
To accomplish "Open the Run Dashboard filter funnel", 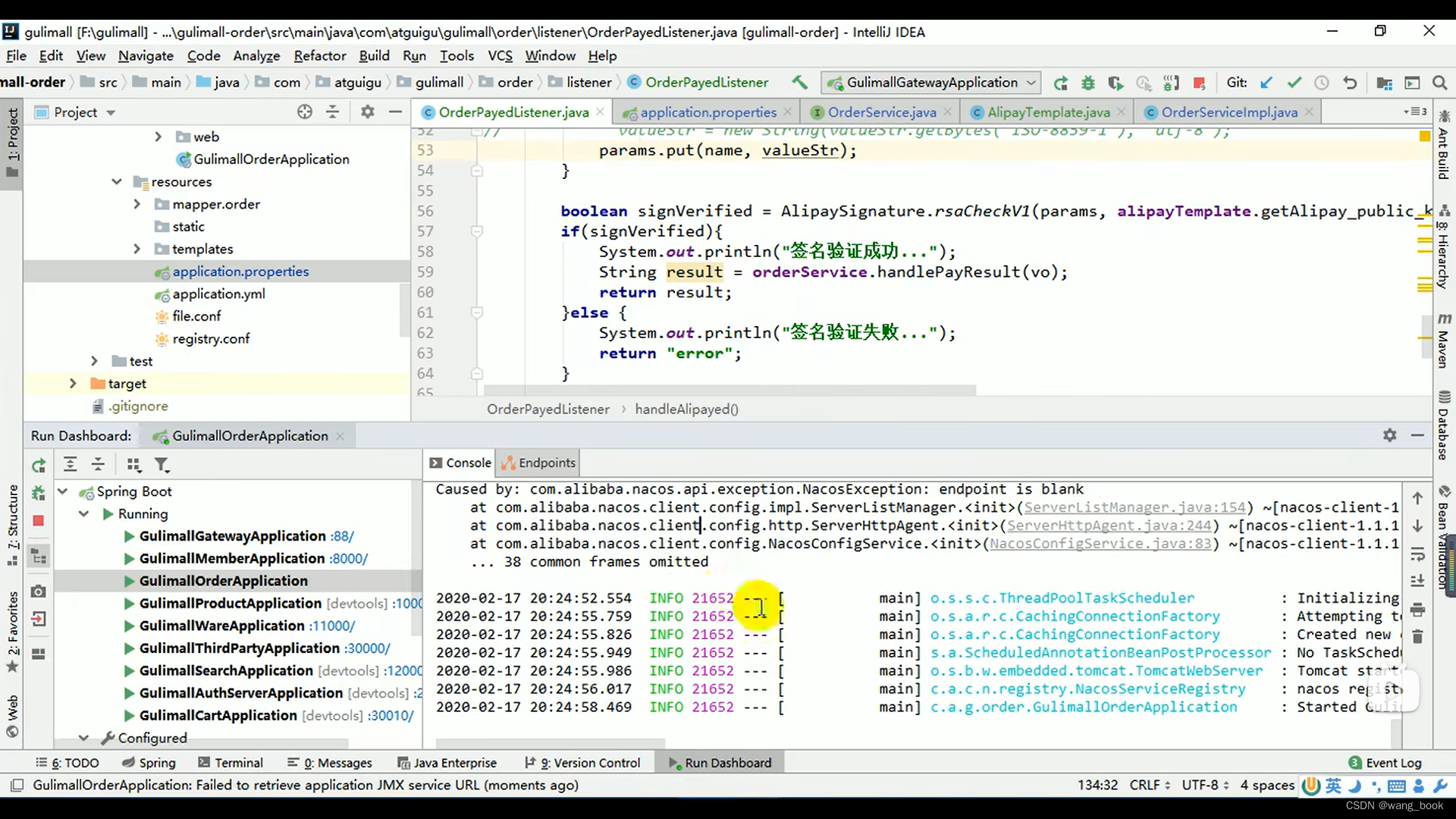I will click(x=162, y=465).
